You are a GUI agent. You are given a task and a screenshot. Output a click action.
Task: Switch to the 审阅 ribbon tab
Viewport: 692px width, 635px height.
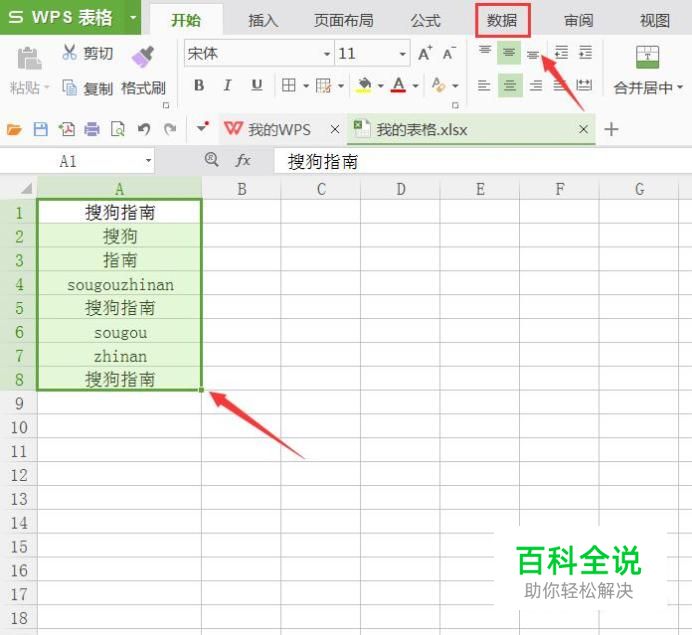(578, 21)
